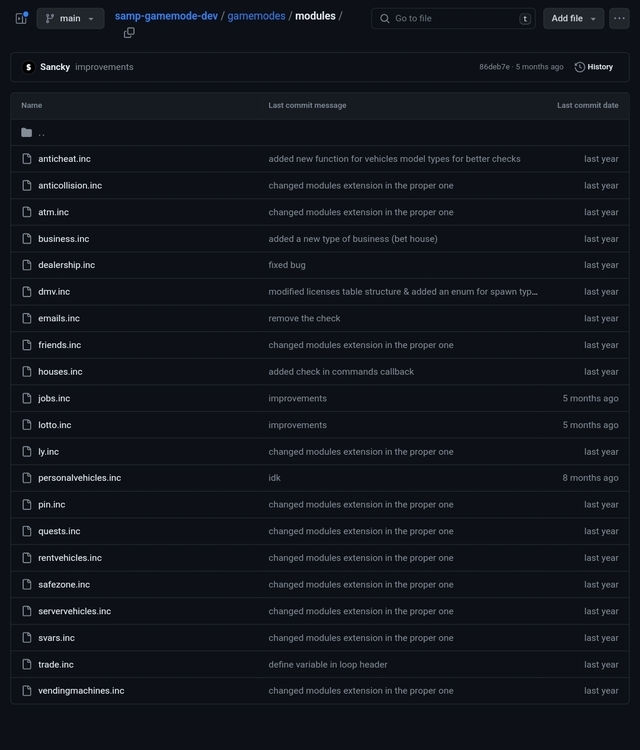The height and width of the screenshot is (750, 640).
Task: Open the lotto.inc file
Action: coord(55,425)
